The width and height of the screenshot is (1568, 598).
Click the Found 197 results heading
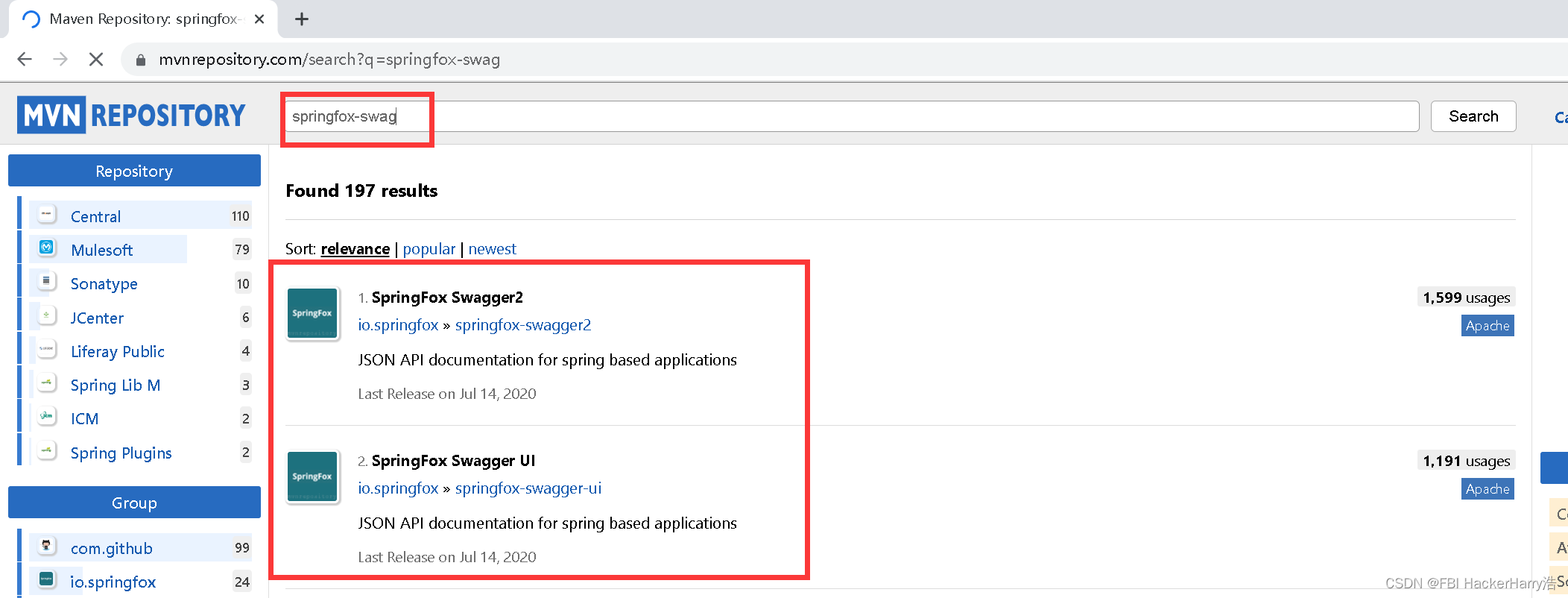(361, 191)
